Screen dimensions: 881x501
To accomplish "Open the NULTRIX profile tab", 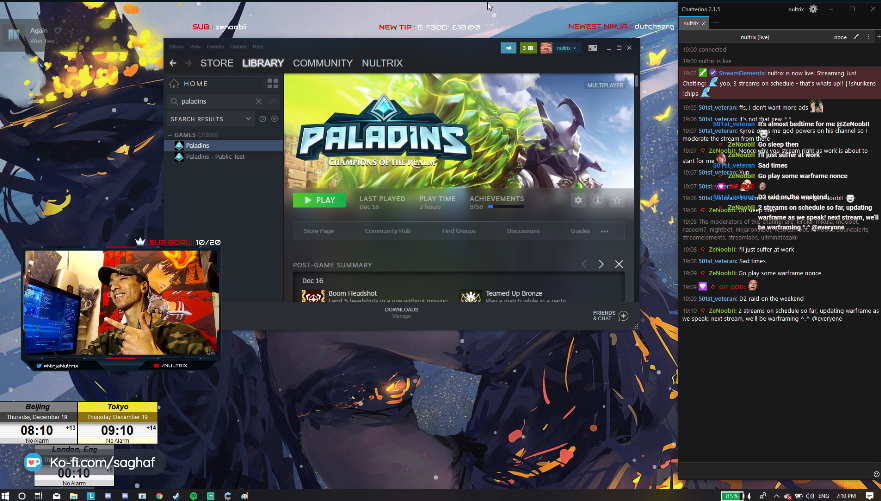I will pos(382,63).
